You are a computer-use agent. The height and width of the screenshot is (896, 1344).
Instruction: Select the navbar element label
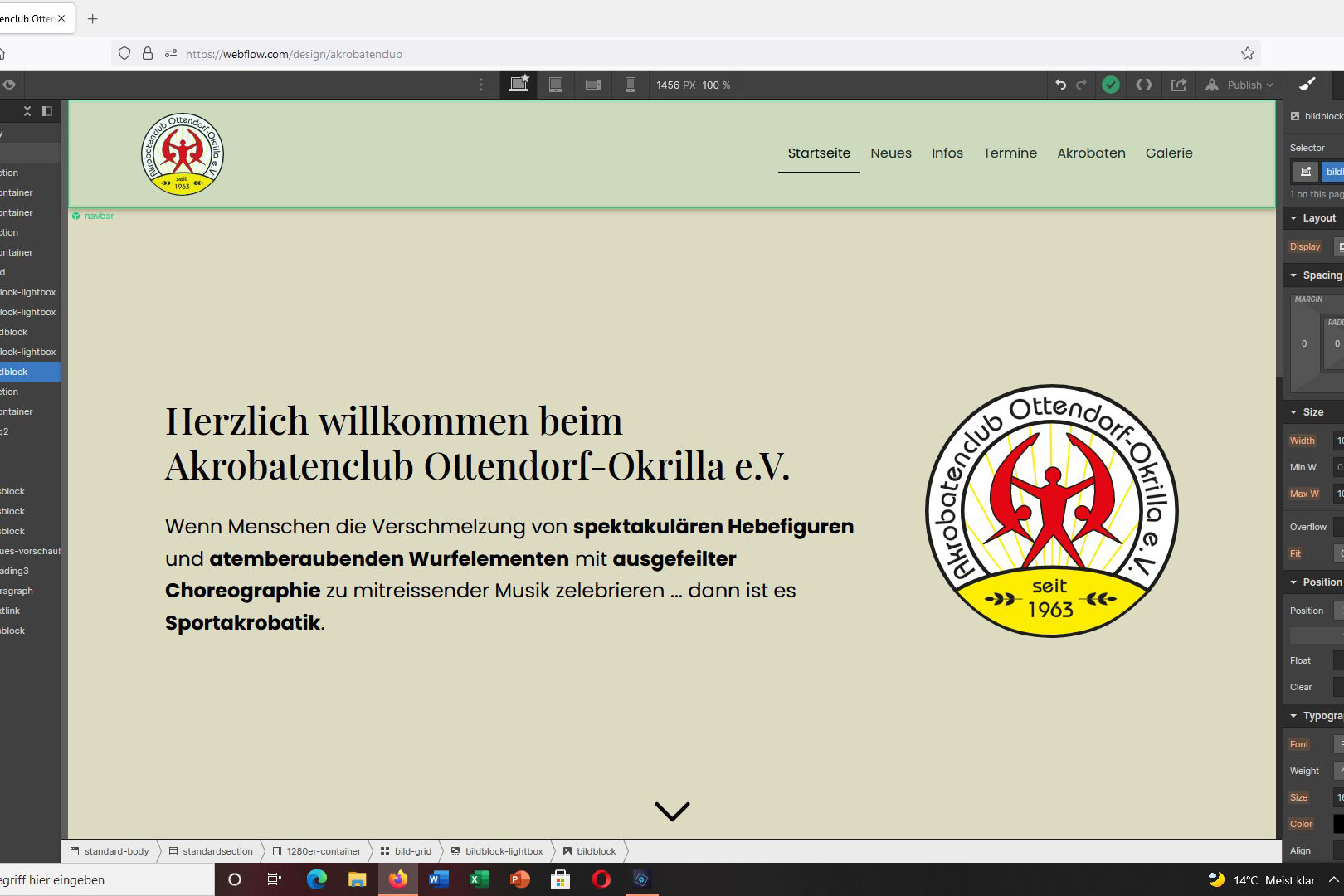pyautogui.click(x=93, y=216)
